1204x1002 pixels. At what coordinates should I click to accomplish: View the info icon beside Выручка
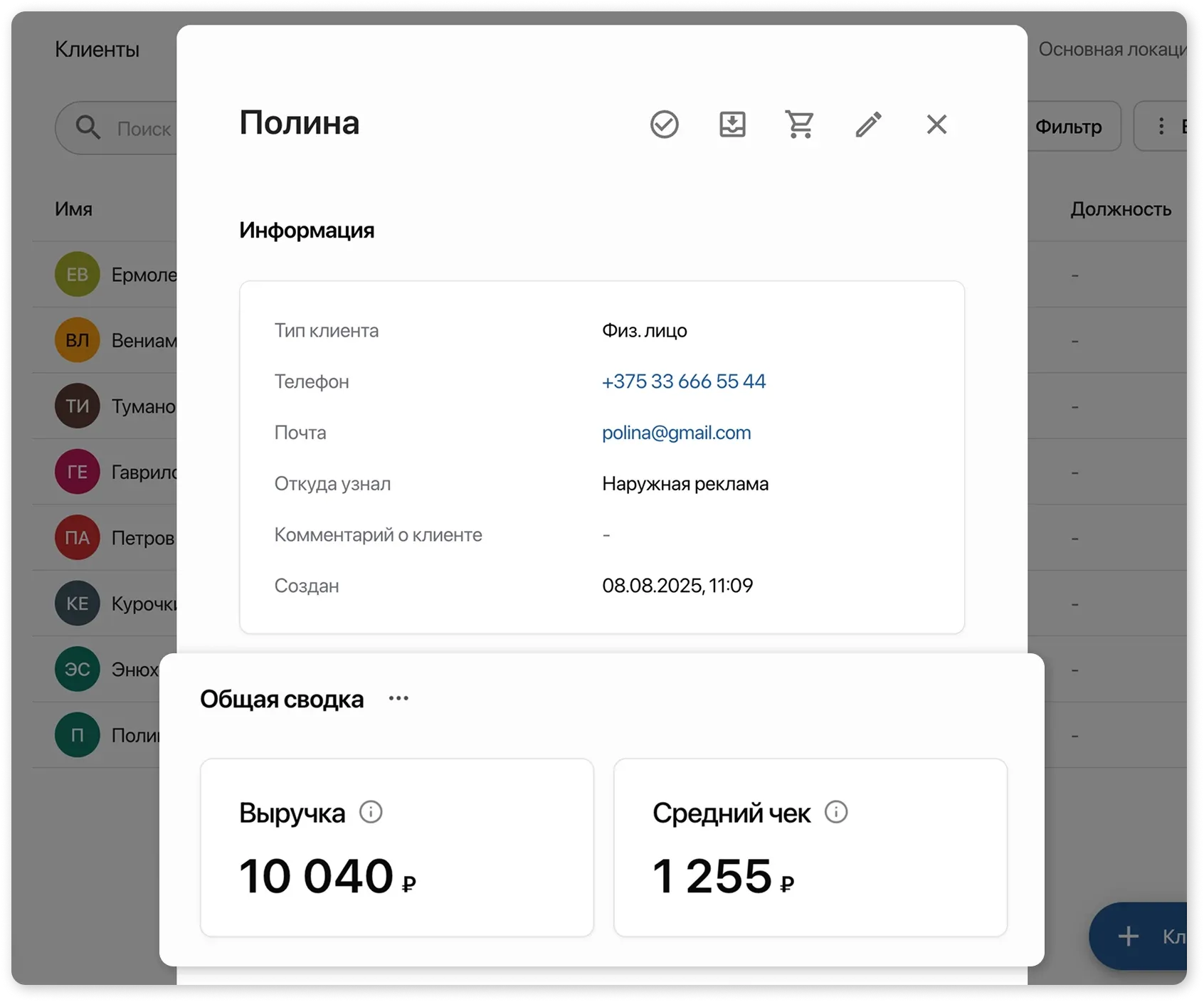pyautogui.click(x=371, y=812)
